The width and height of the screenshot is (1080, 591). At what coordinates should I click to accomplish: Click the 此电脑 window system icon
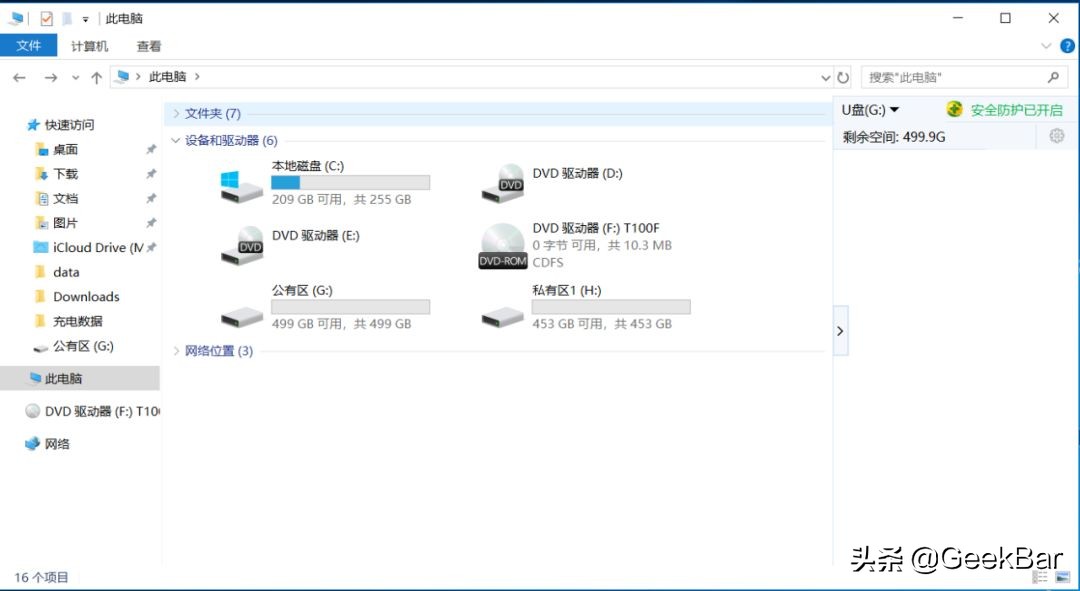point(17,19)
